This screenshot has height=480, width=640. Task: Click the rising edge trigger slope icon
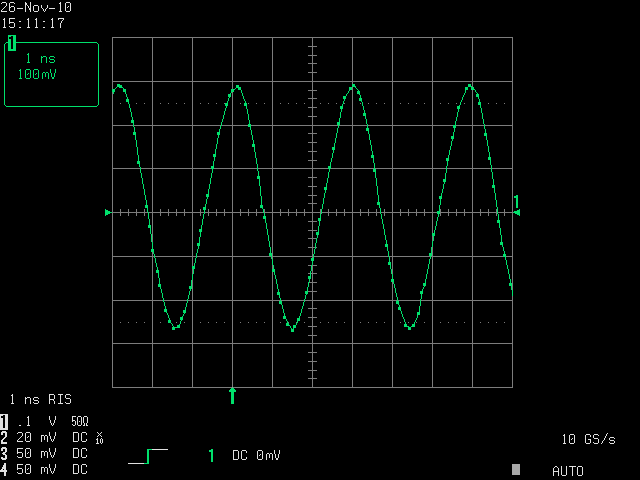click(148, 456)
